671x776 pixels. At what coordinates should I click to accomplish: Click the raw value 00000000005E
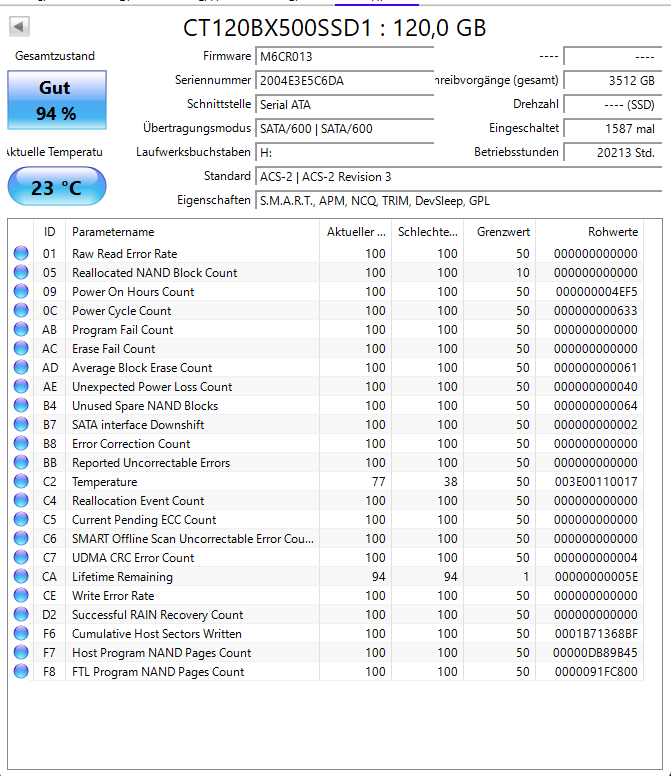click(x=596, y=577)
